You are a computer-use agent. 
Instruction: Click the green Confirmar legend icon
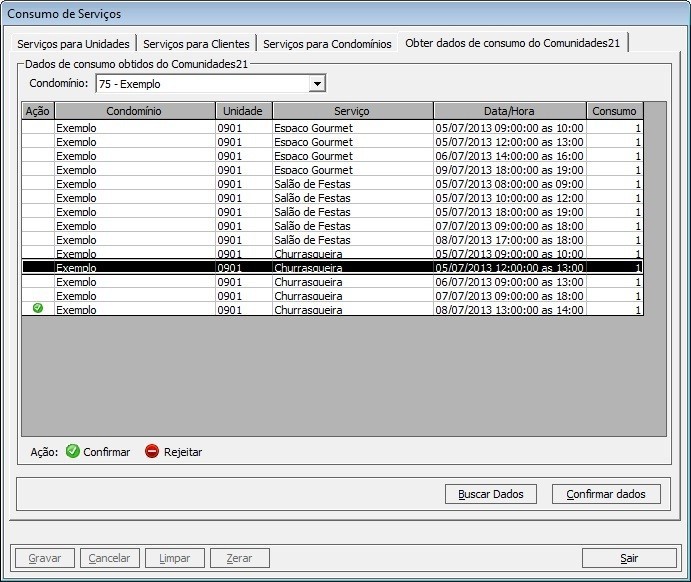pyautogui.click(x=73, y=451)
